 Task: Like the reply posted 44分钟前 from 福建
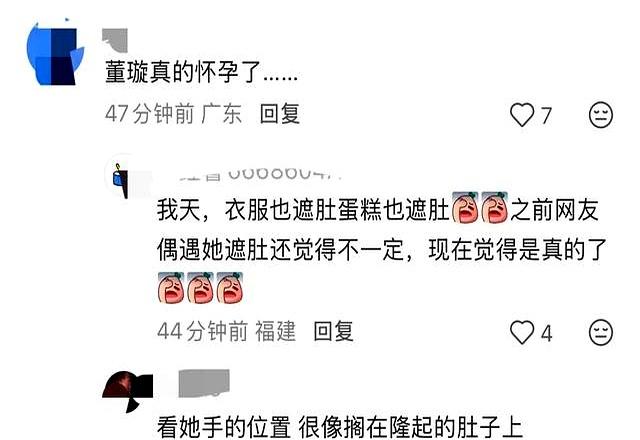click(x=522, y=332)
